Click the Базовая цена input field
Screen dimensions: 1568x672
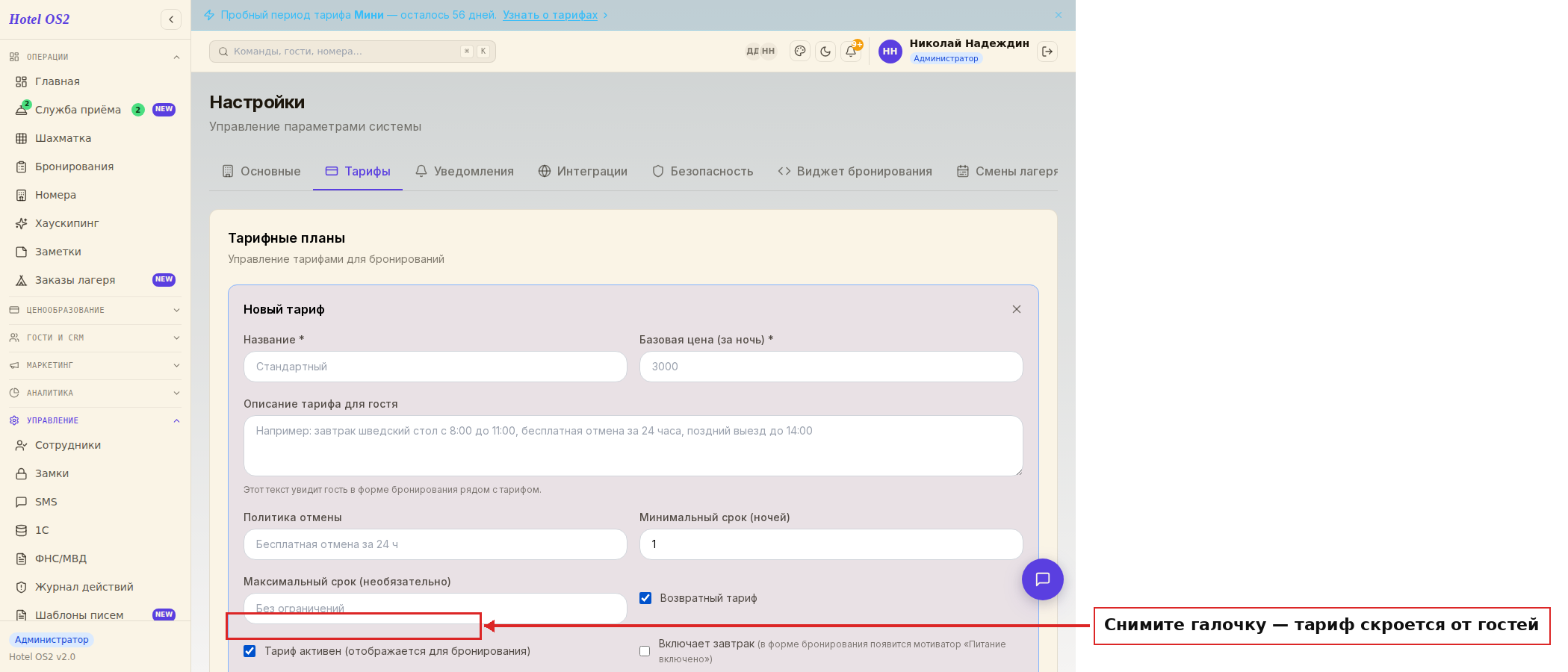[x=831, y=367]
